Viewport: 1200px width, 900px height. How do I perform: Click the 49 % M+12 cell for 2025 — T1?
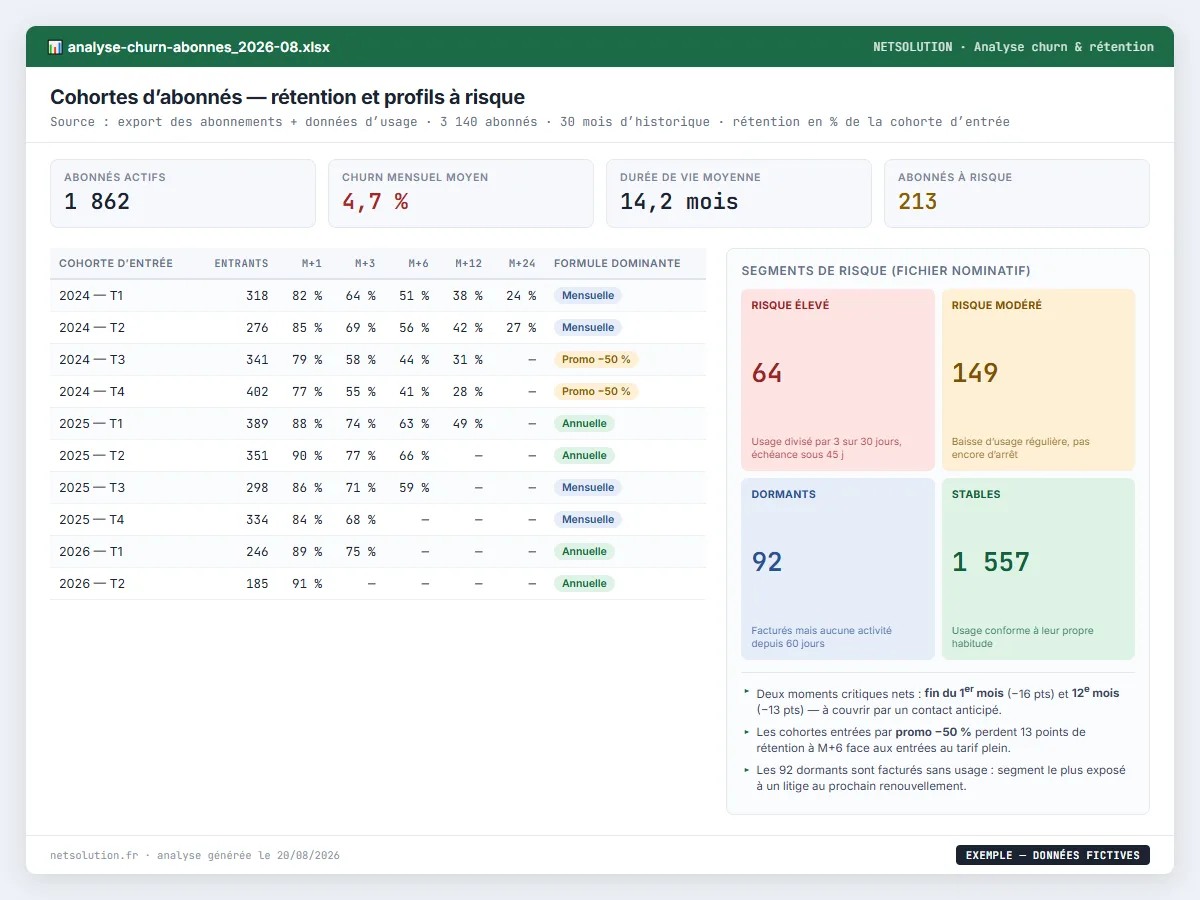coord(467,424)
